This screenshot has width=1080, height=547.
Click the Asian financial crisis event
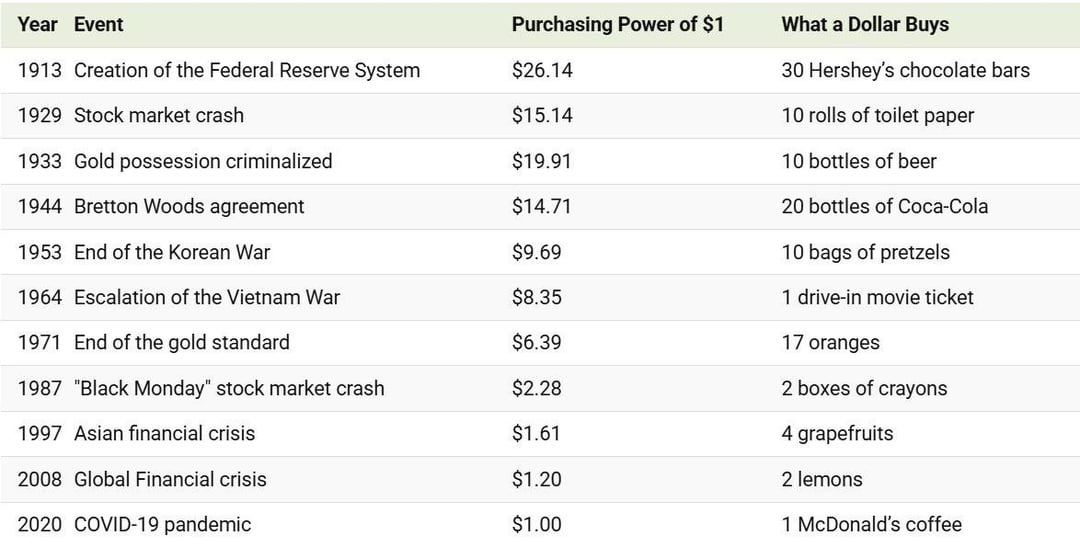pos(165,434)
